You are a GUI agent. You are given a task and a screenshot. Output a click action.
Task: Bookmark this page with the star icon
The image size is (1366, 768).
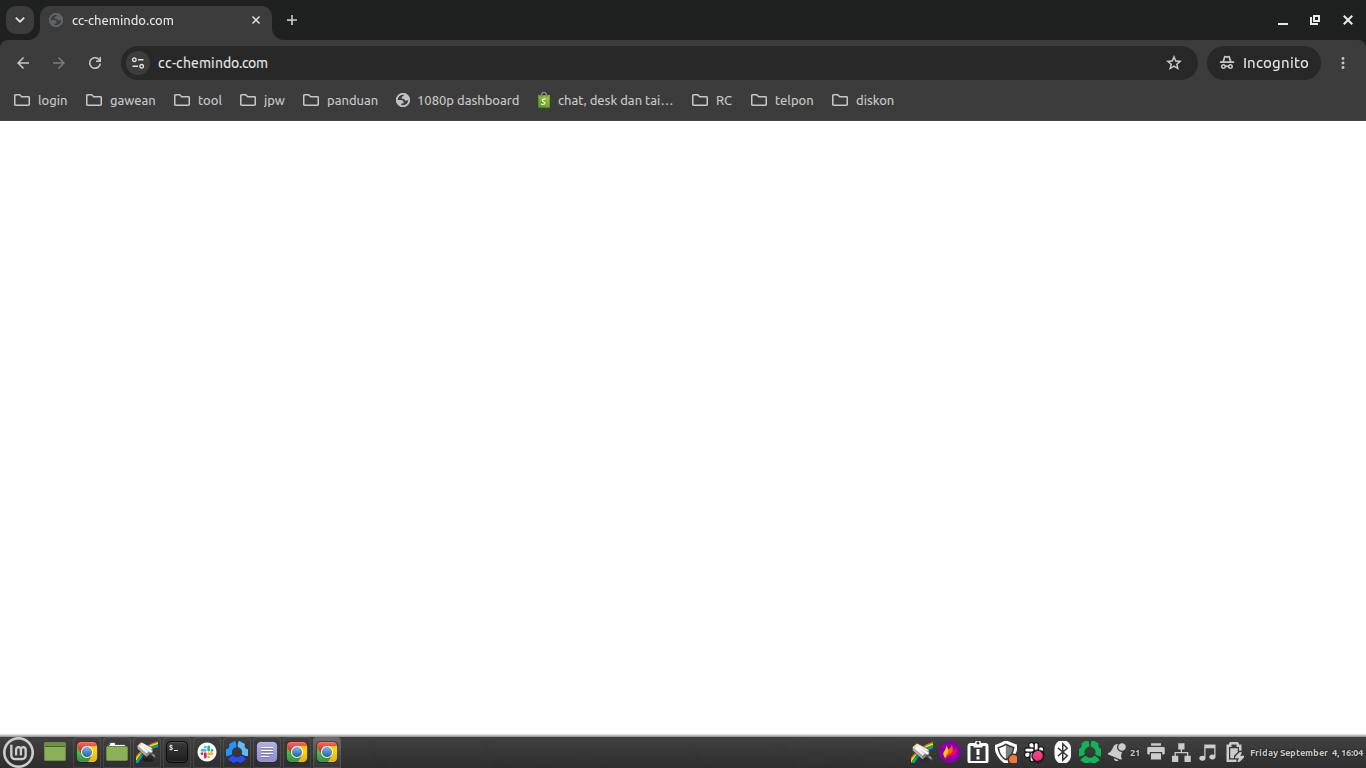[x=1174, y=63]
